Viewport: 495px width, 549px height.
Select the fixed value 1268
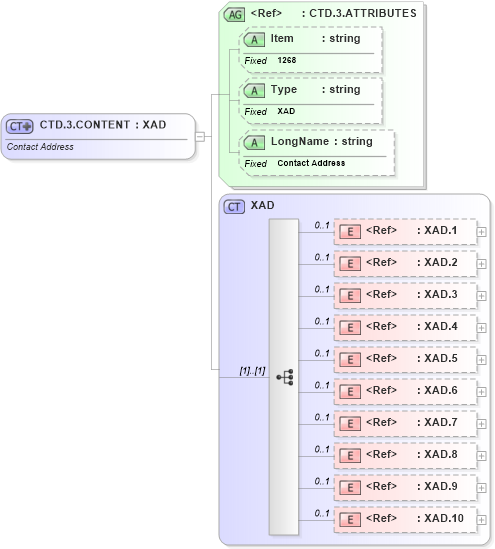(x=287, y=60)
